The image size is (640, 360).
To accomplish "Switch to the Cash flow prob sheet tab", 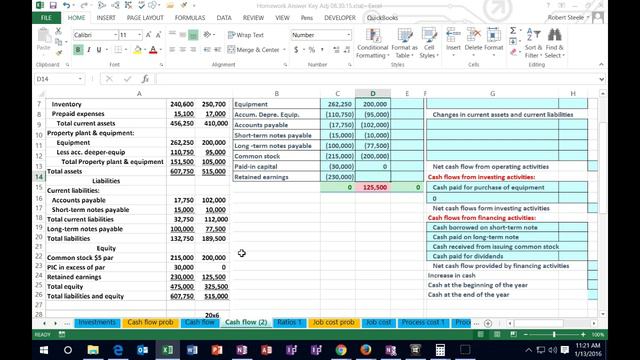I will (x=150, y=322).
